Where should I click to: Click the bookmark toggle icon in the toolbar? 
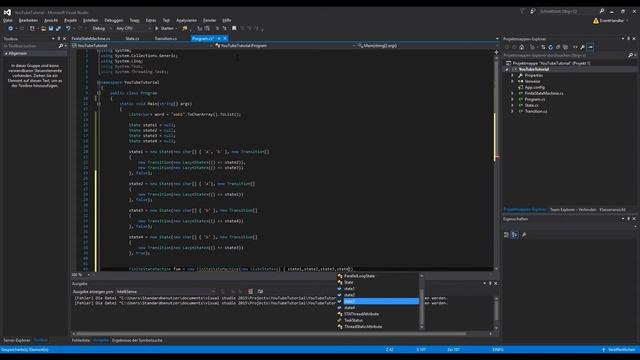tap(234, 29)
